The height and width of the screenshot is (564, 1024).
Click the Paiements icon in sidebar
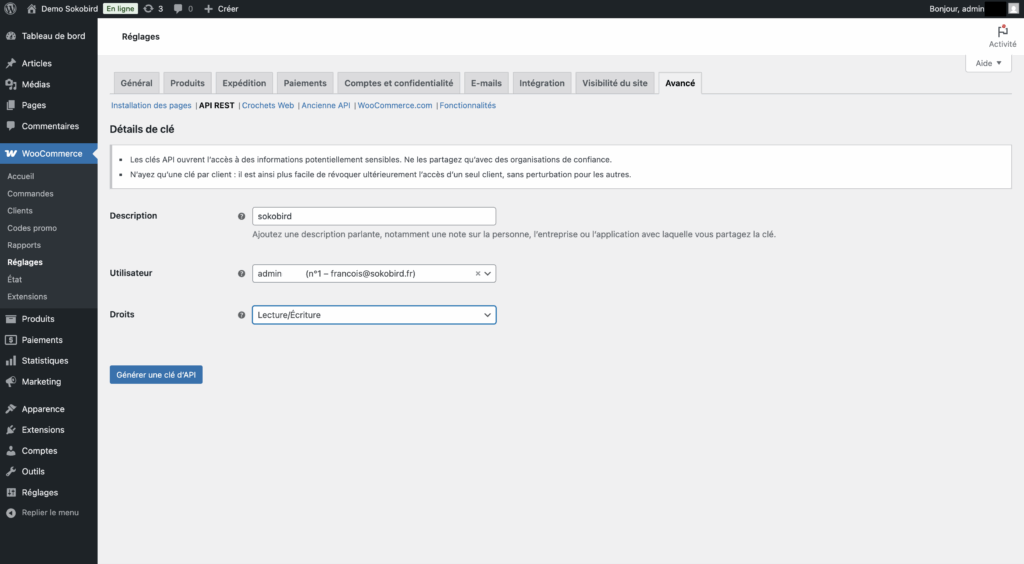11,339
